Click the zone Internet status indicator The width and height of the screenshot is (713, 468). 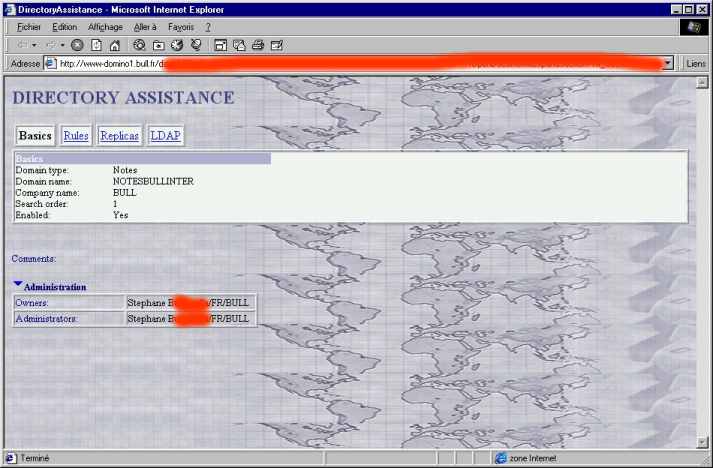point(526,458)
